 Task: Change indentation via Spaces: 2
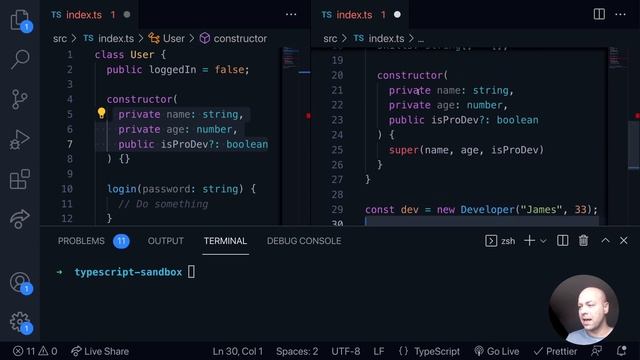point(297,351)
